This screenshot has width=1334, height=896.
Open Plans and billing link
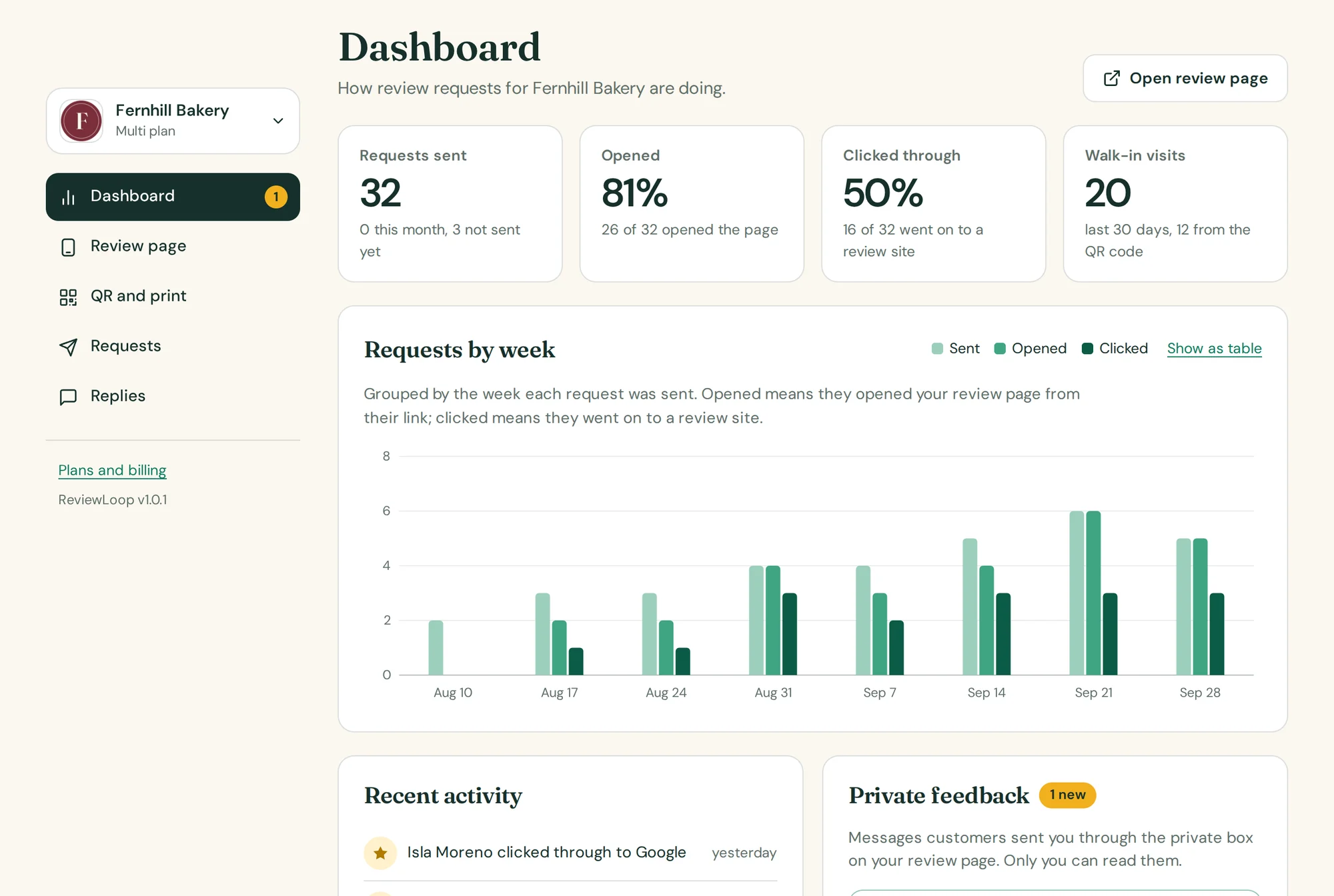pyautogui.click(x=112, y=470)
